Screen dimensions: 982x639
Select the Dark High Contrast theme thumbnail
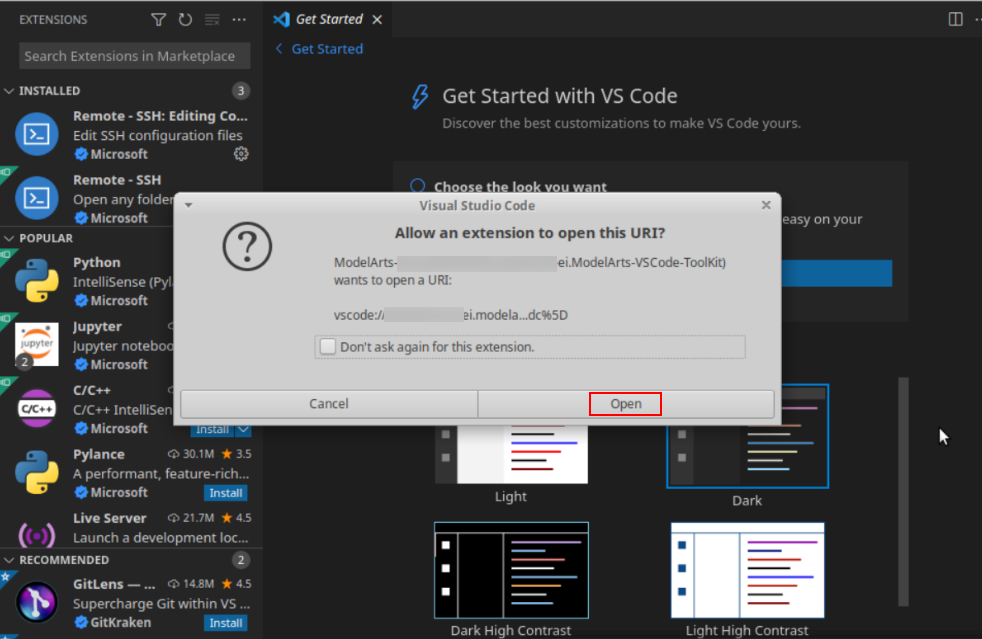coord(511,570)
